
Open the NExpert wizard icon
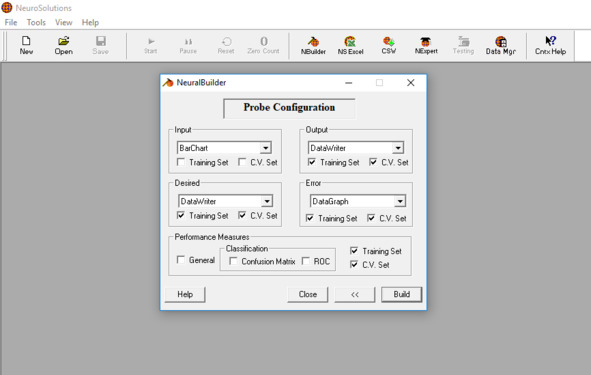tap(426, 46)
